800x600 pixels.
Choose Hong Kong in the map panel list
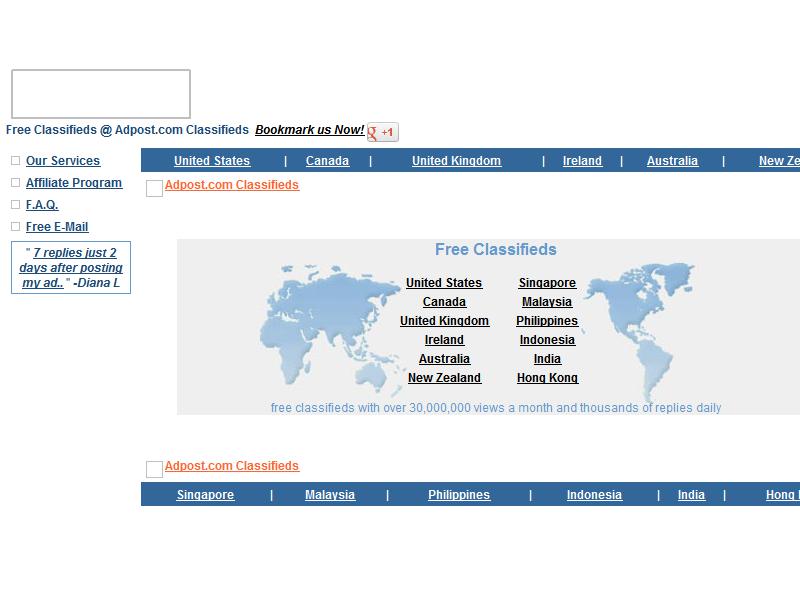547,378
